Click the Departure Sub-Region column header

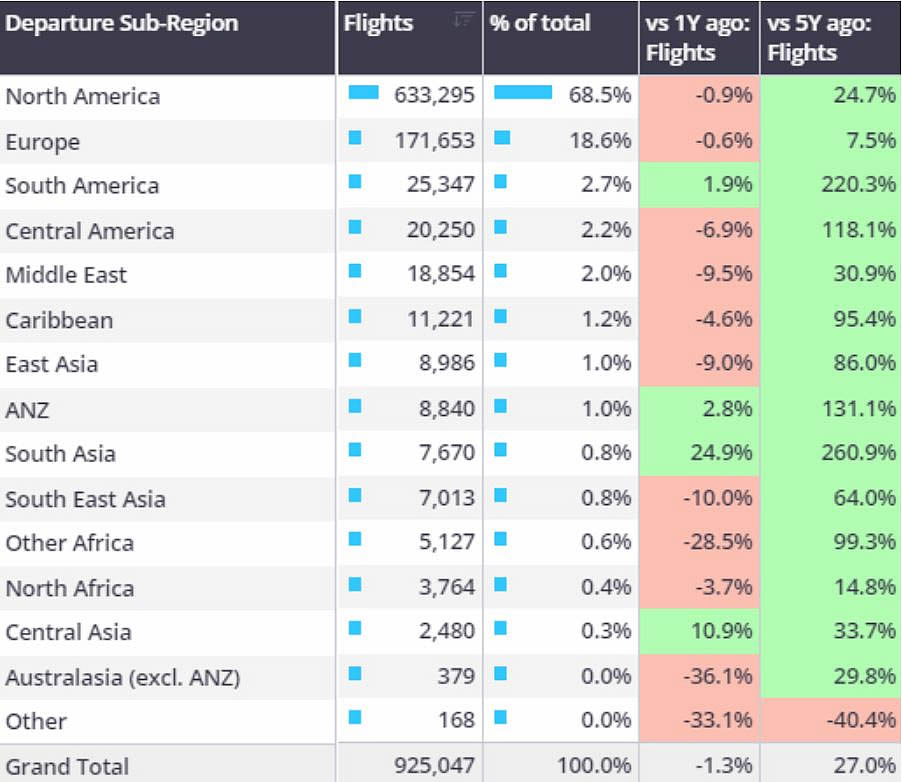point(167,37)
